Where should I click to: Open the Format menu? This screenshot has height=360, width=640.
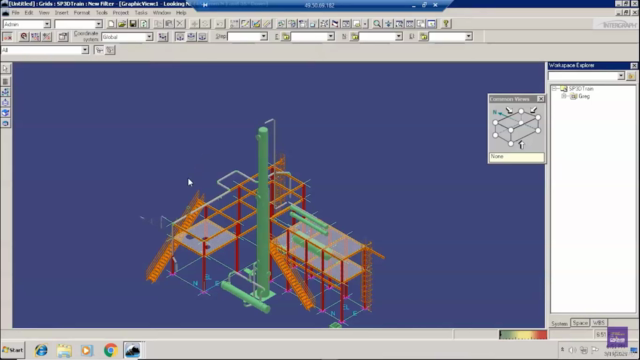click(x=82, y=13)
